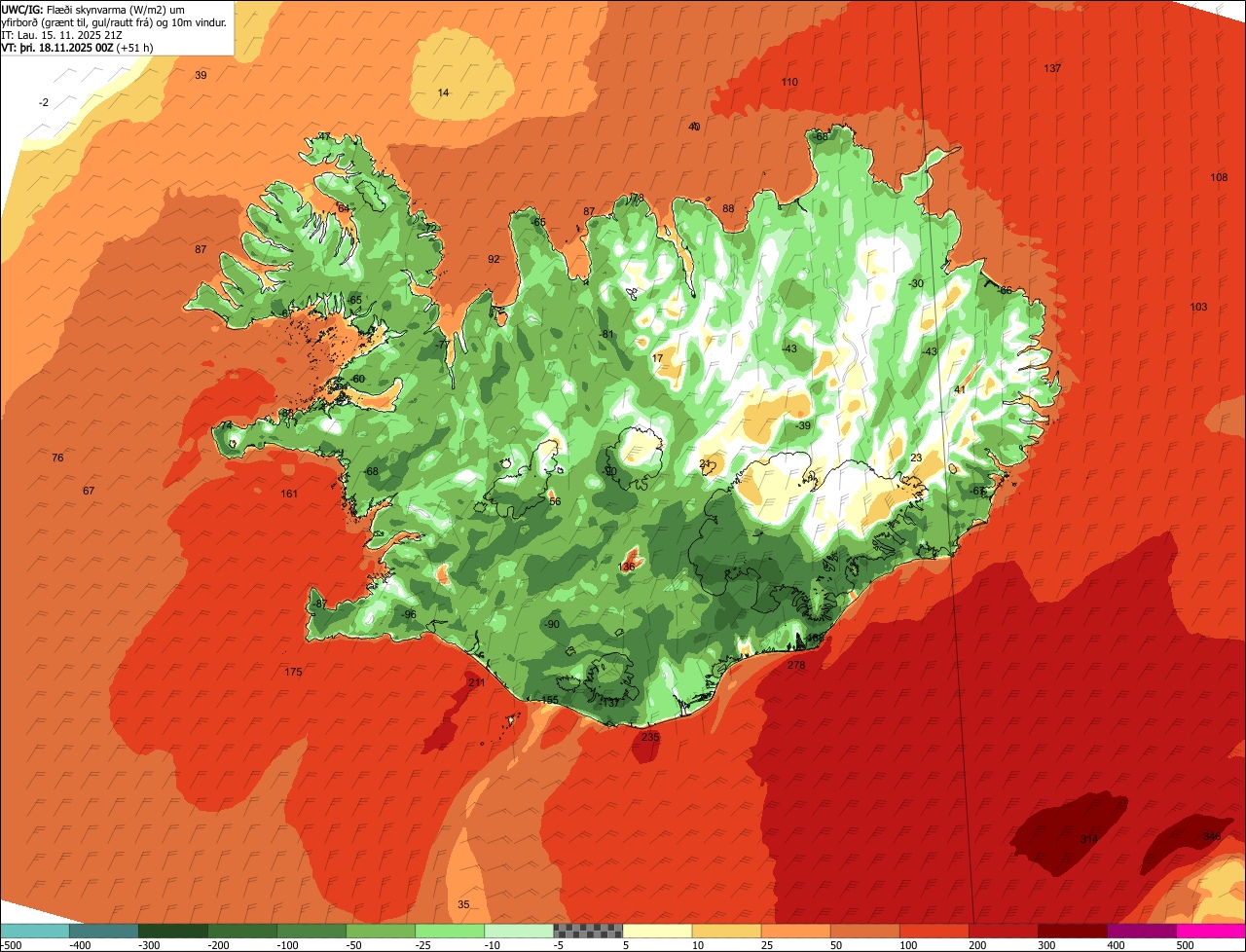The image size is (1246, 952).
Task: Click the '-500' legend label
Action: (x=11, y=945)
